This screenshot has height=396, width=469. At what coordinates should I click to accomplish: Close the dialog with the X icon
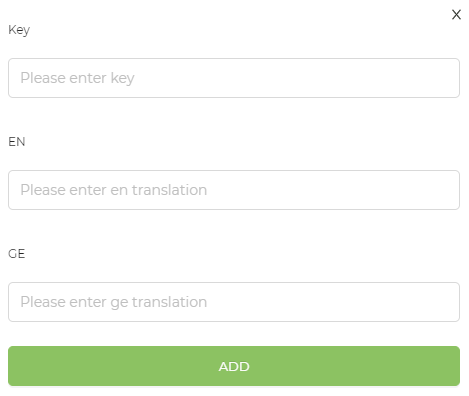[x=456, y=15]
